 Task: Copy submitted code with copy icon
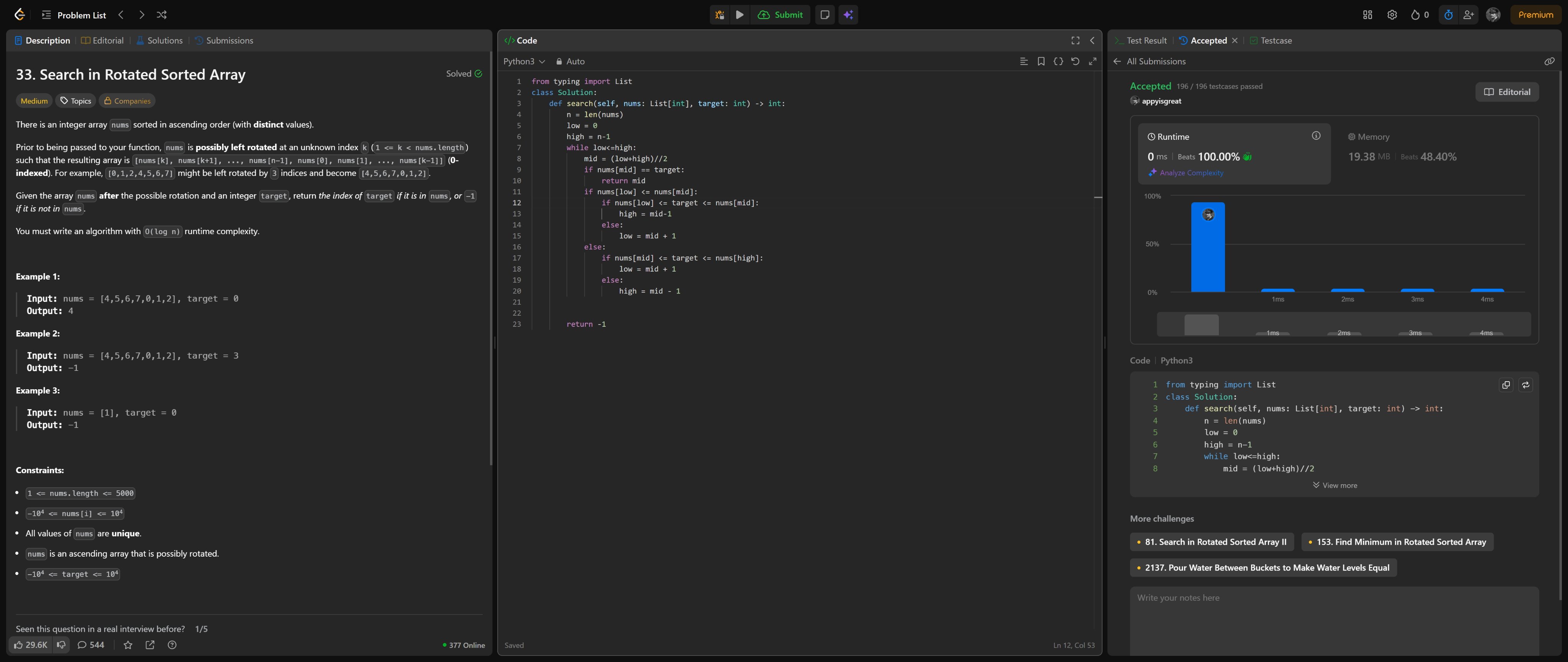coord(1506,385)
